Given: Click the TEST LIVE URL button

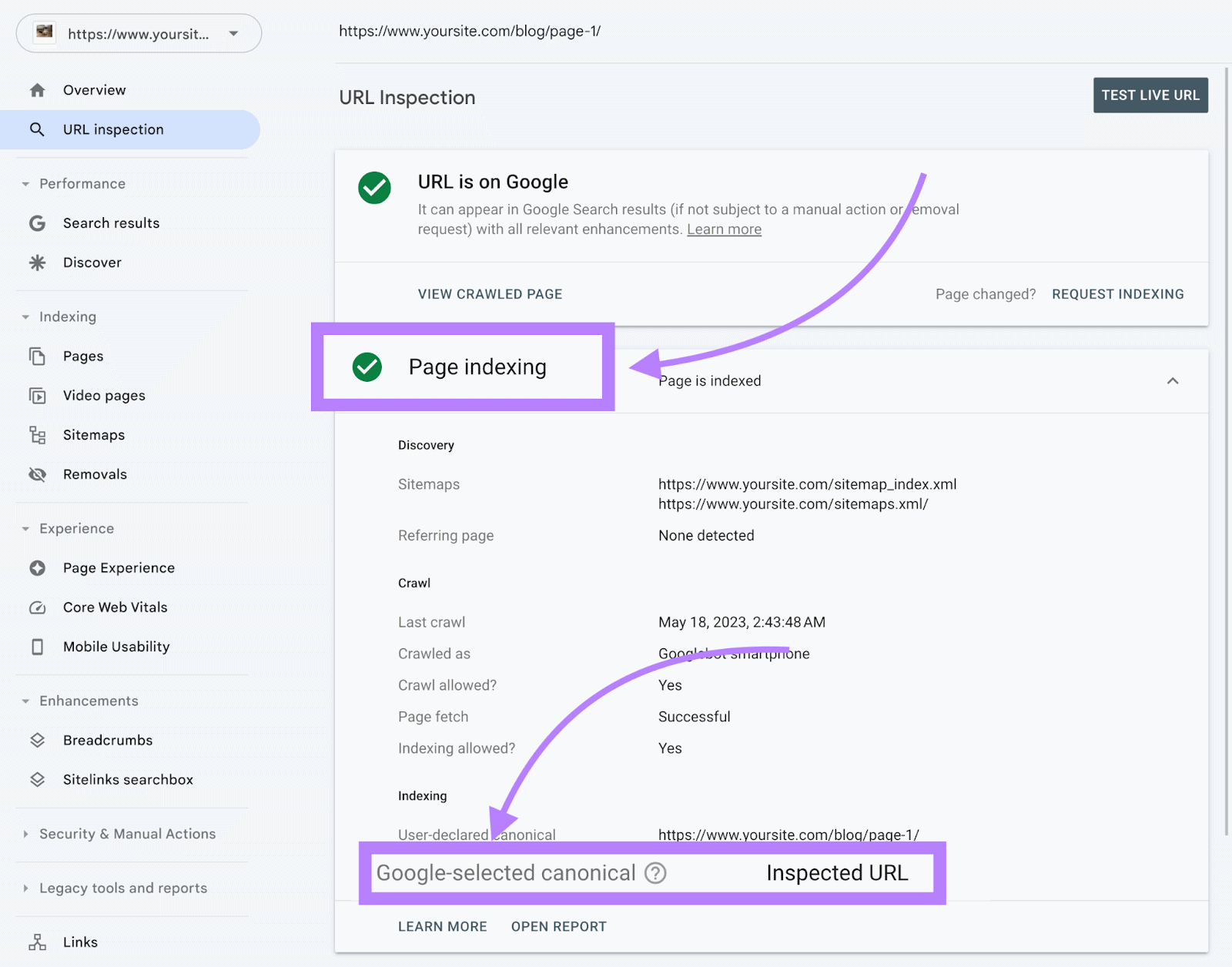Looking at the screenshot, I should [1150, 95].
